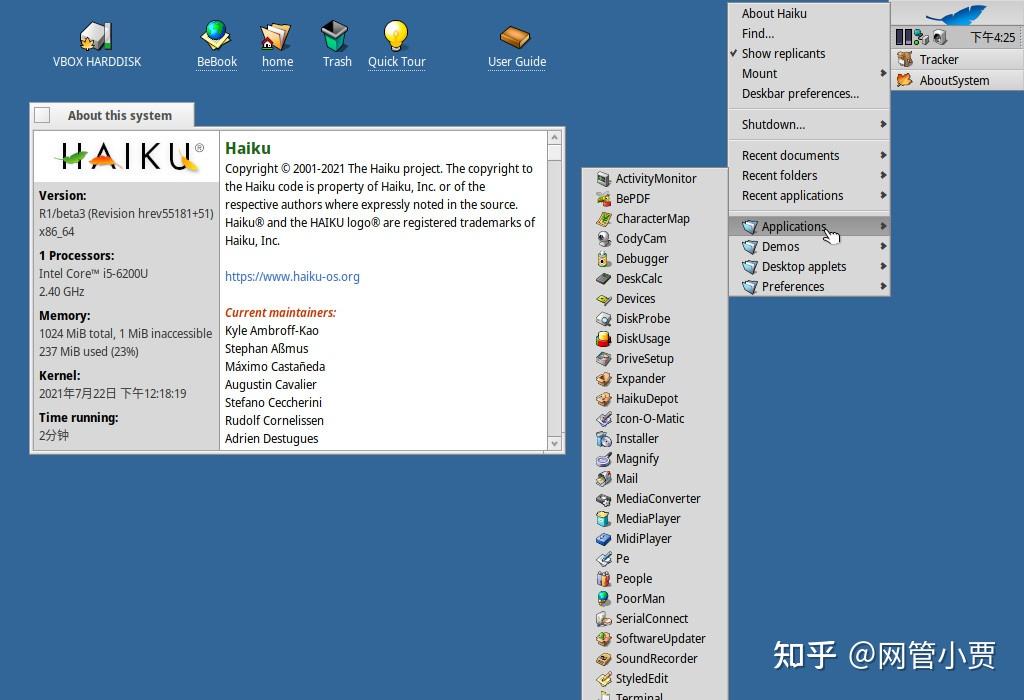Expand the Demos submenu

809,247
